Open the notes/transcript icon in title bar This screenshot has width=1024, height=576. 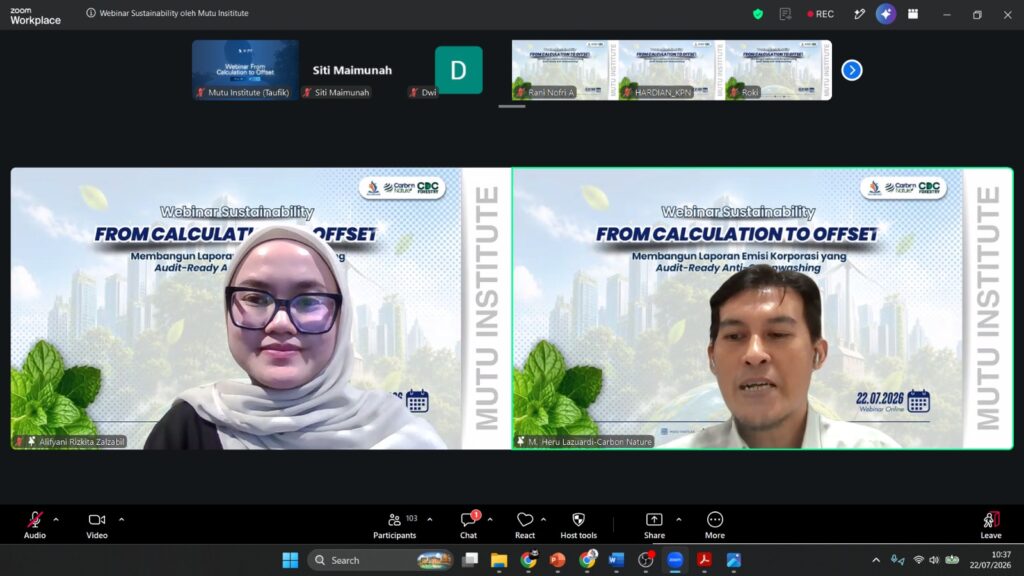coord(785,14)
